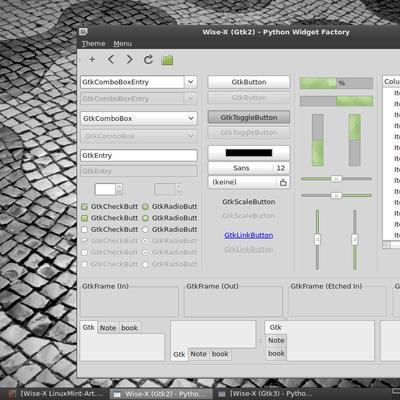
Task: Open the Menu menu item
Action: pos(122,44)
